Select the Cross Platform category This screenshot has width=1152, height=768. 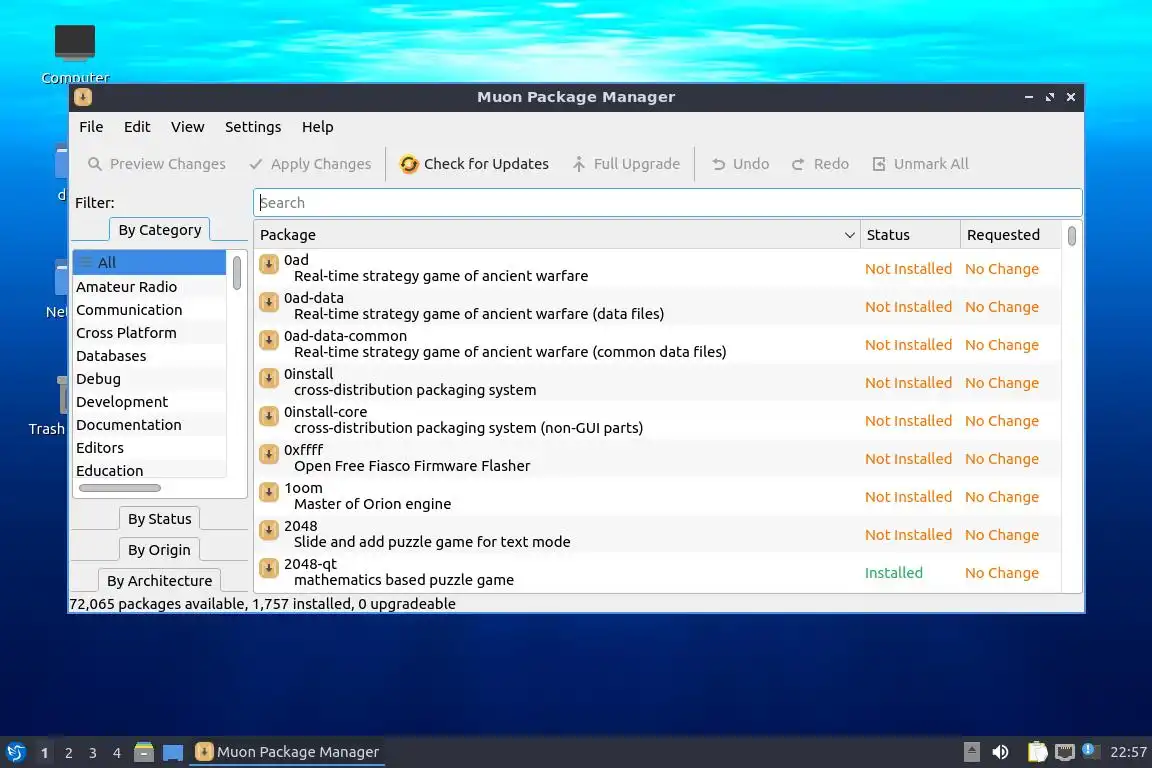(x=150, y=333)
